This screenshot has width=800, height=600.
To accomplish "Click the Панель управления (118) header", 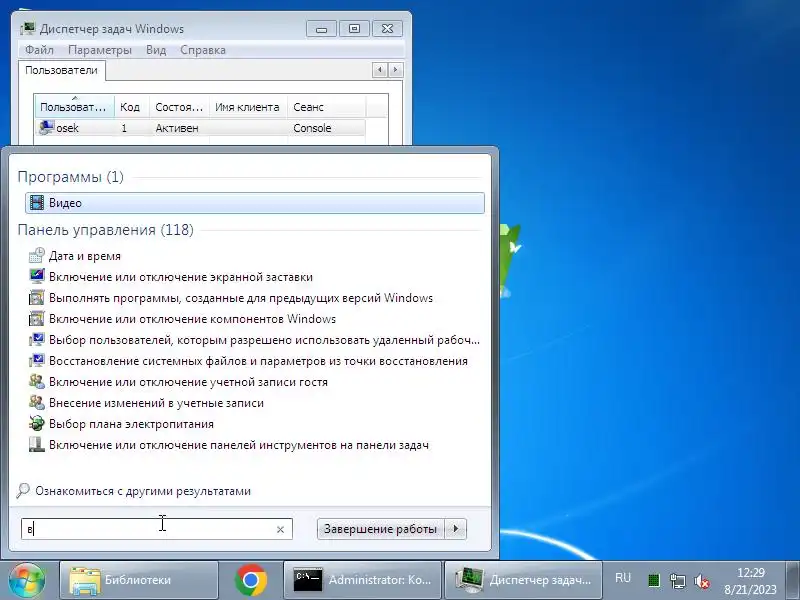I will (x=106, y=230).
